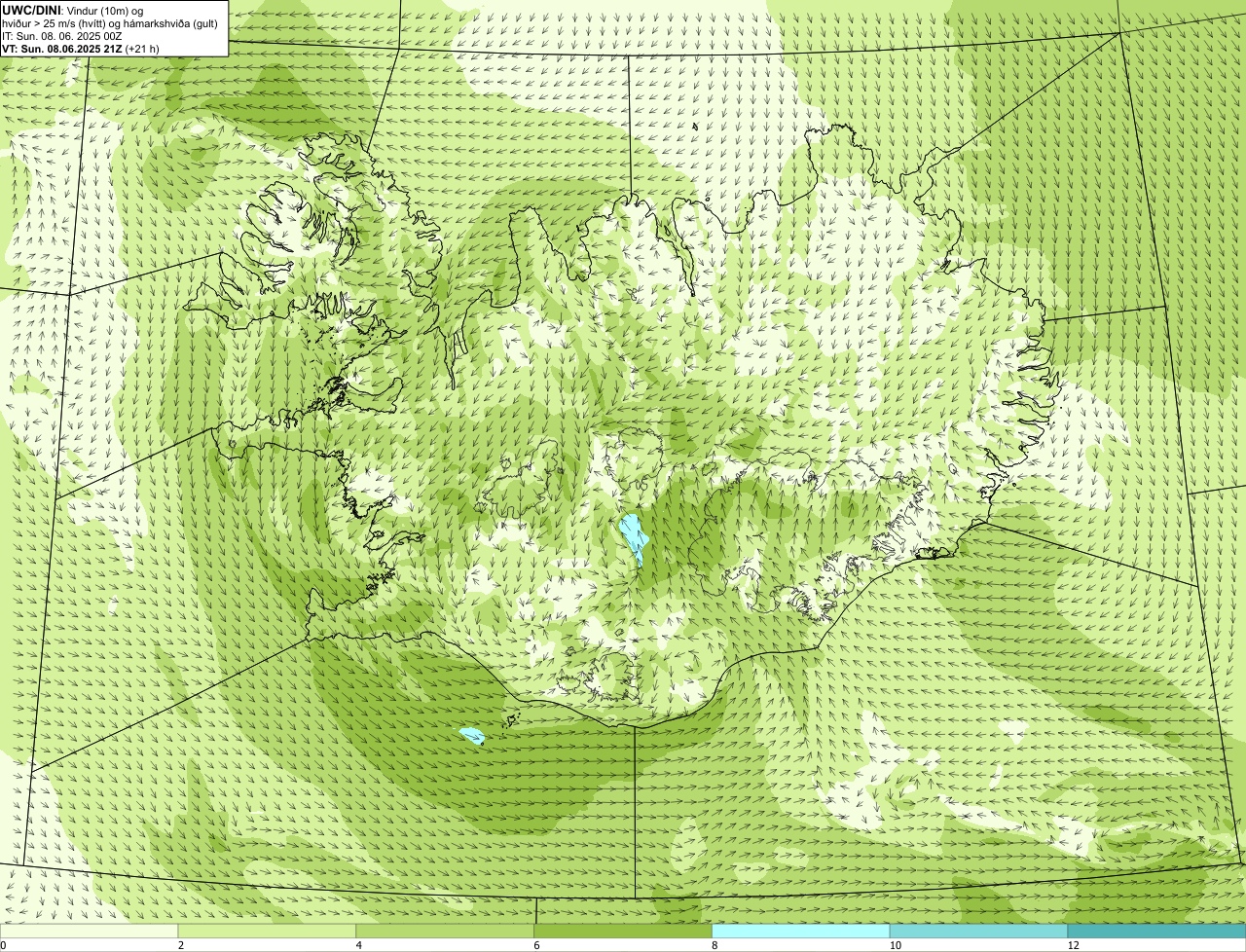Click the 0–2 m/s palest legend swatch

pos(91,931)
